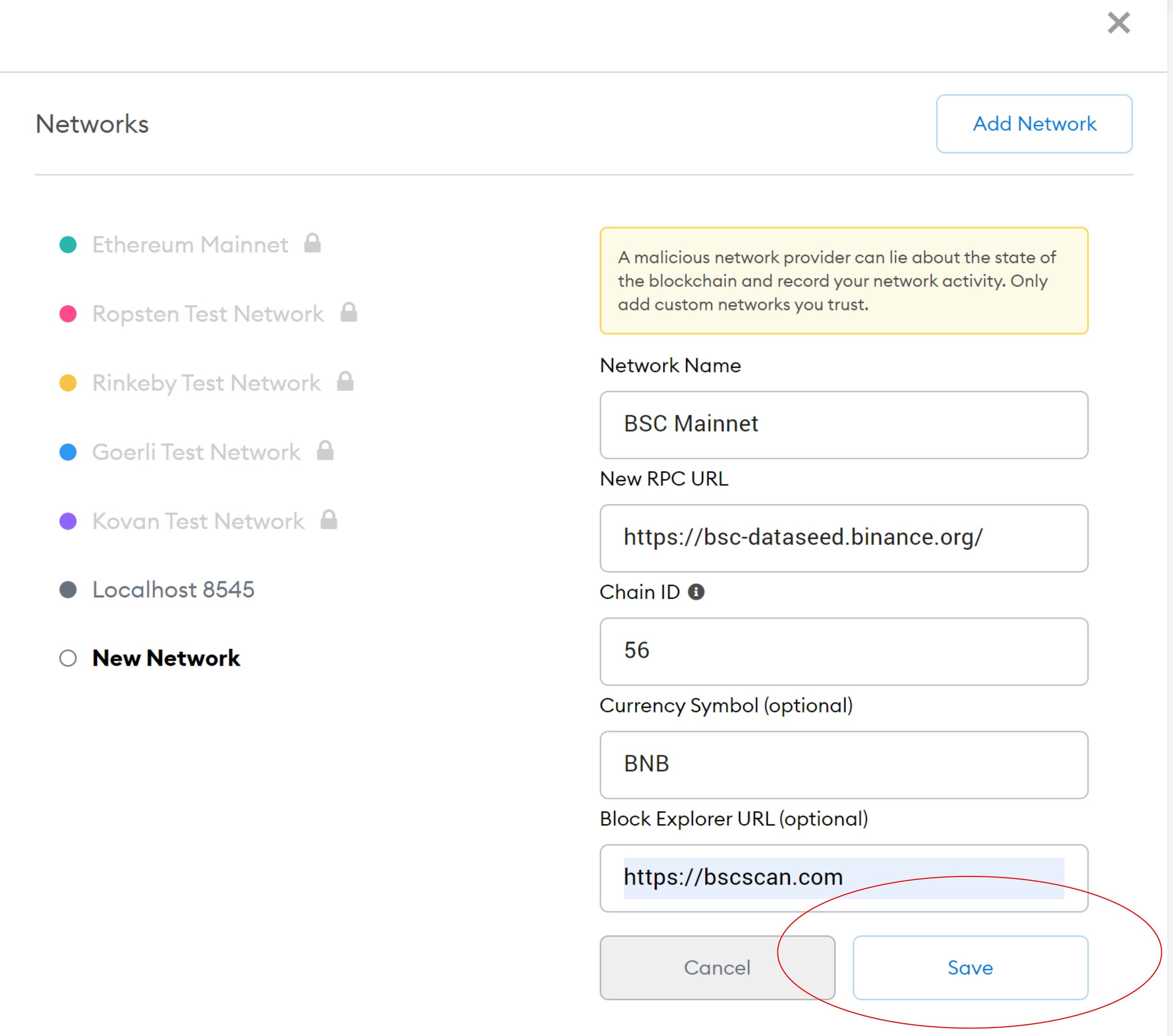Choose Kovan Test Network entry

pyautogui.click(x=198, y=521)
